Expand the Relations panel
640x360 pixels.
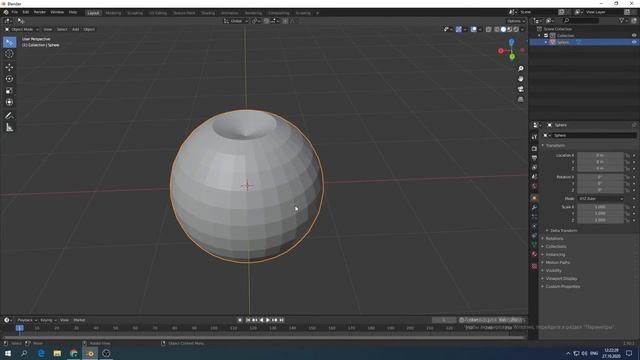tap(554, 238)
